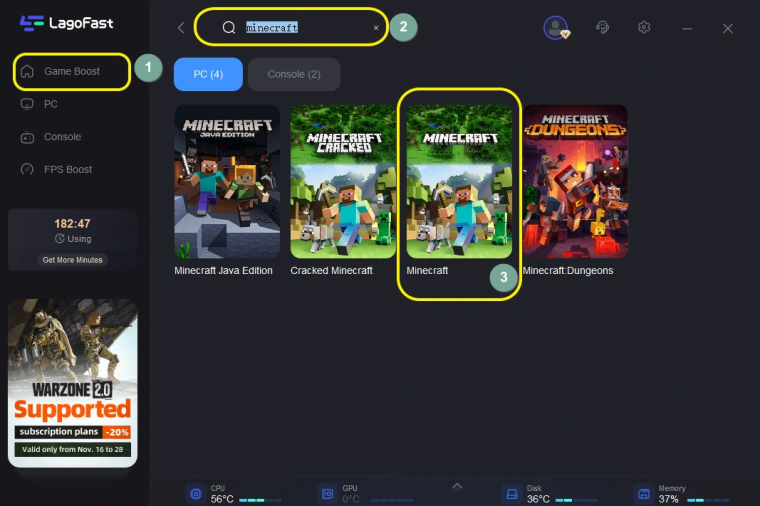Open Game Boost in the sidebar
Image resolution: width=760 pixels, height=506 pixels.
72,71
